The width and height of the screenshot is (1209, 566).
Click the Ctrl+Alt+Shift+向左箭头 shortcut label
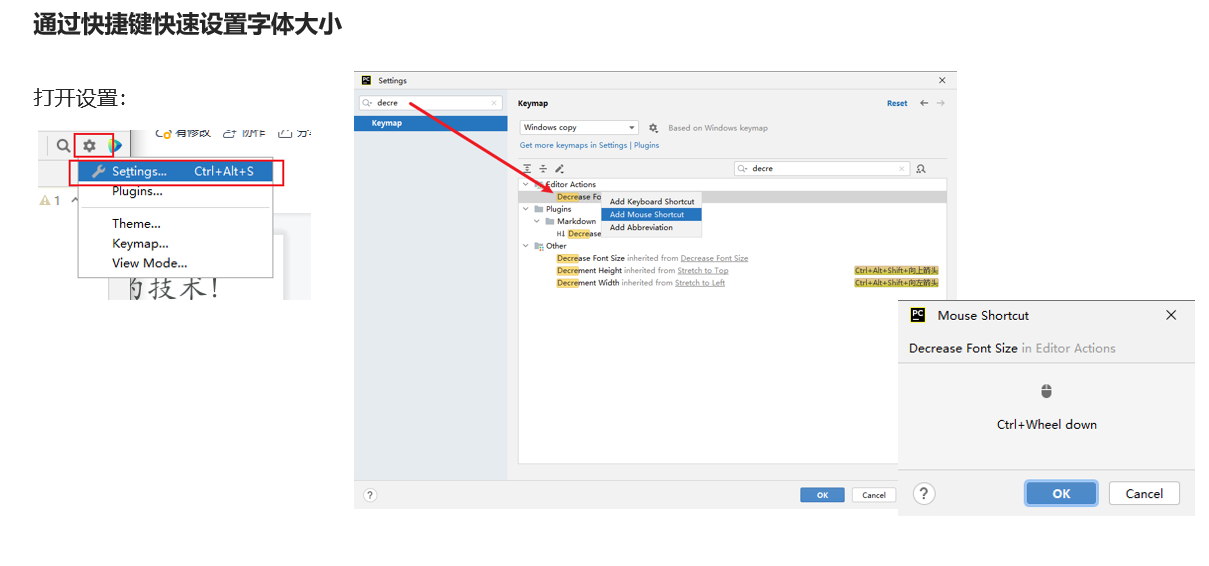896,283
